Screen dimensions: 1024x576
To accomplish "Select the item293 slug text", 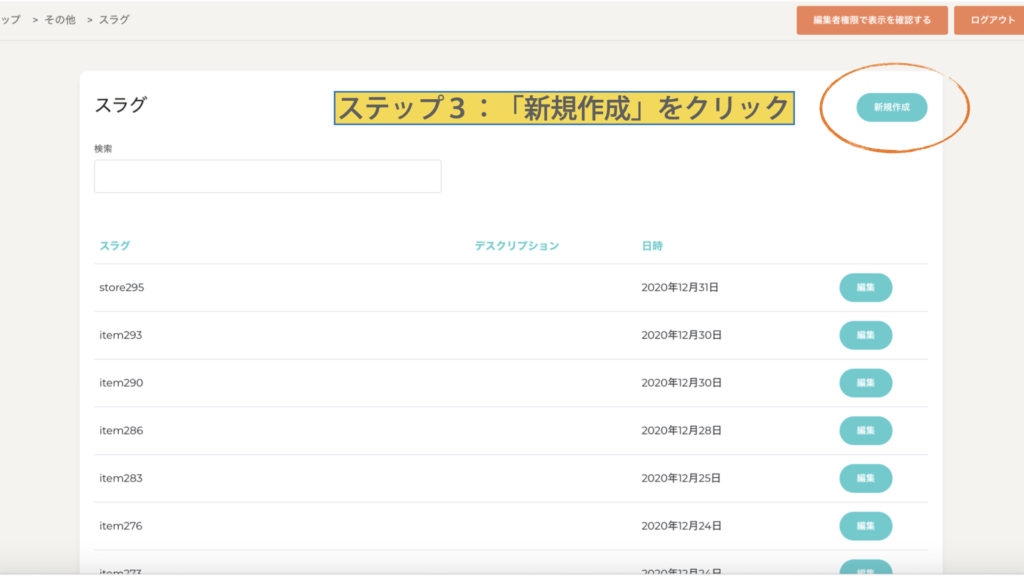I will point(120,335).
